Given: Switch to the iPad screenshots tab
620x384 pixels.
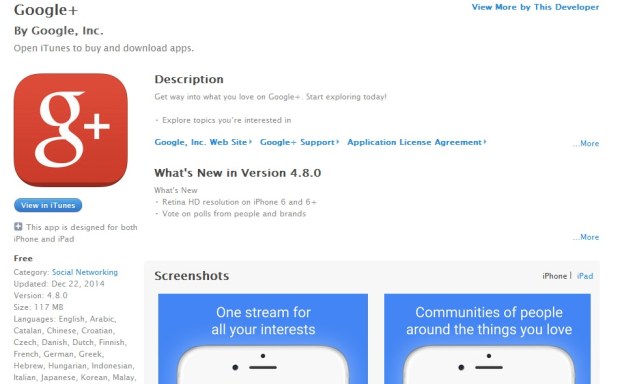Looking at the screenshot, I should [585, 276].
